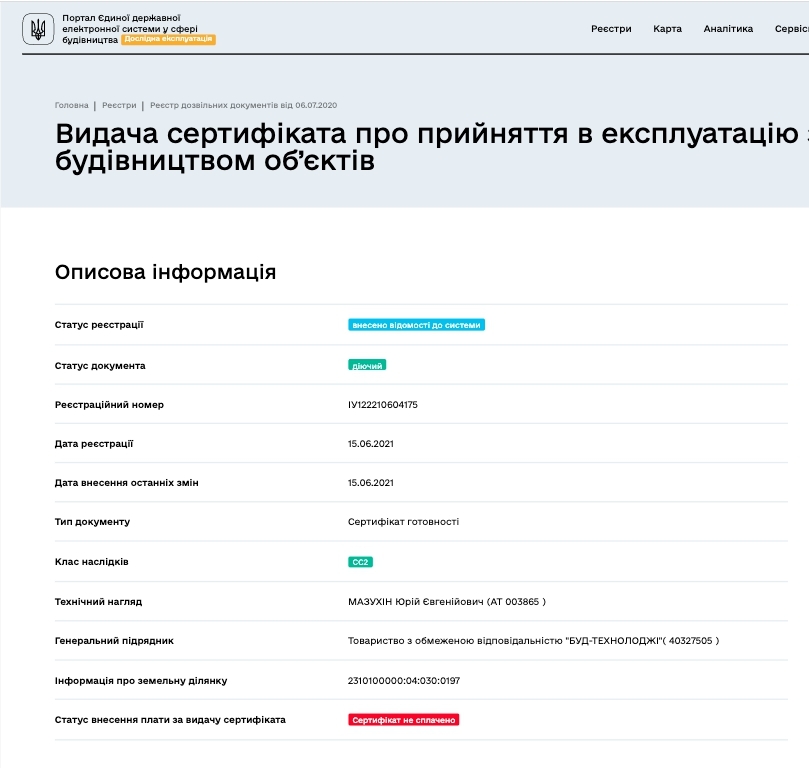Click the 'Статус документа' row label

pyautogui.click(x=100, y=366)
